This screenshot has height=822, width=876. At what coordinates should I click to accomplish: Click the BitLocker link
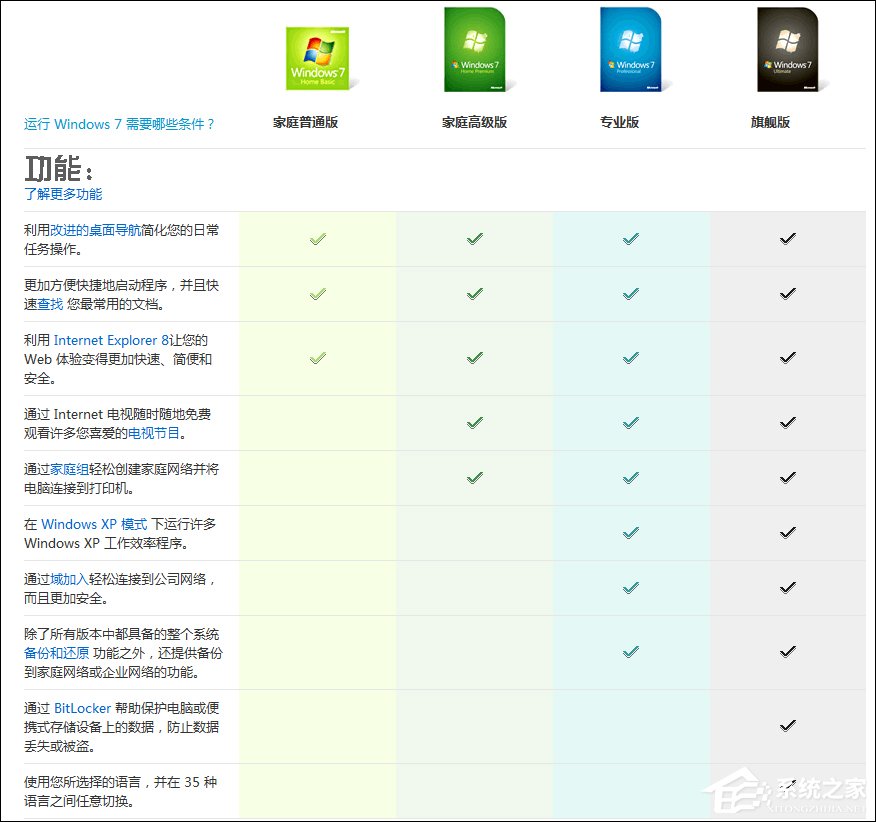[84, 708]
